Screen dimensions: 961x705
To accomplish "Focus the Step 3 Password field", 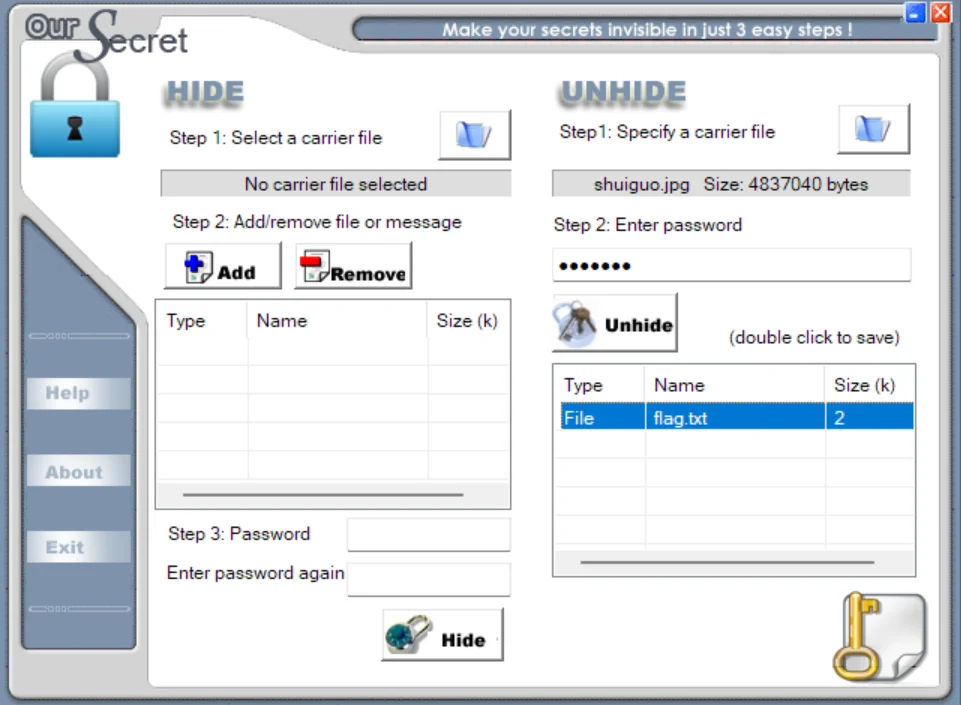I will point(428,534).
